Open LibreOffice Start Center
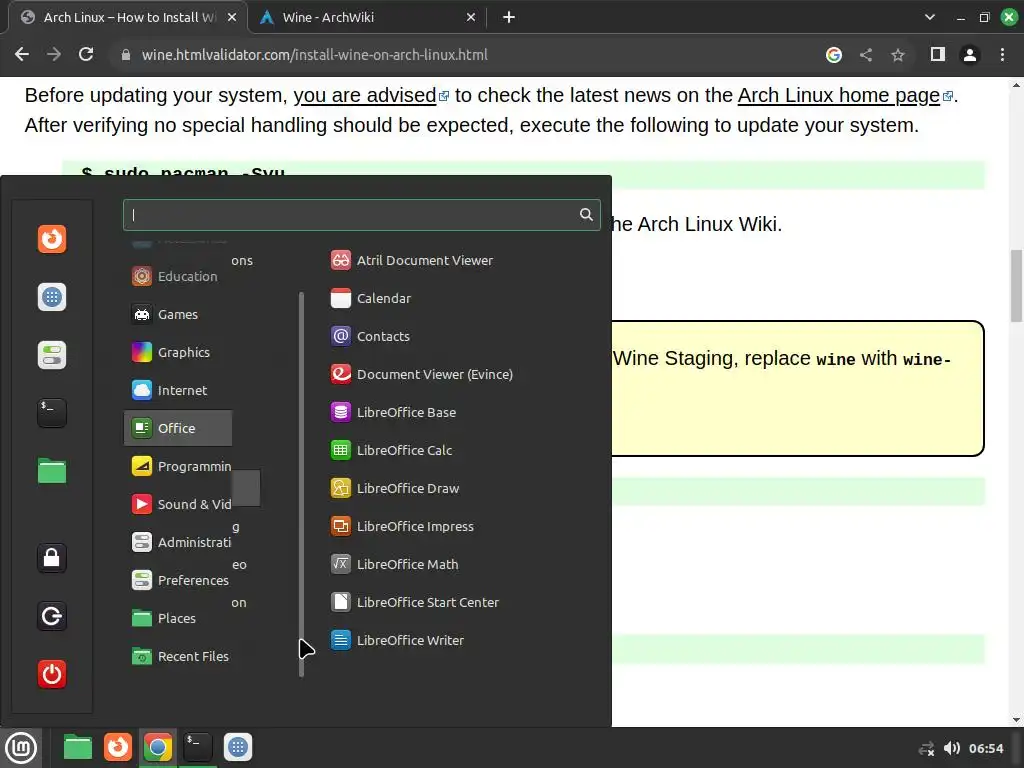This screenshot has width=1024, height=768. 415,601
